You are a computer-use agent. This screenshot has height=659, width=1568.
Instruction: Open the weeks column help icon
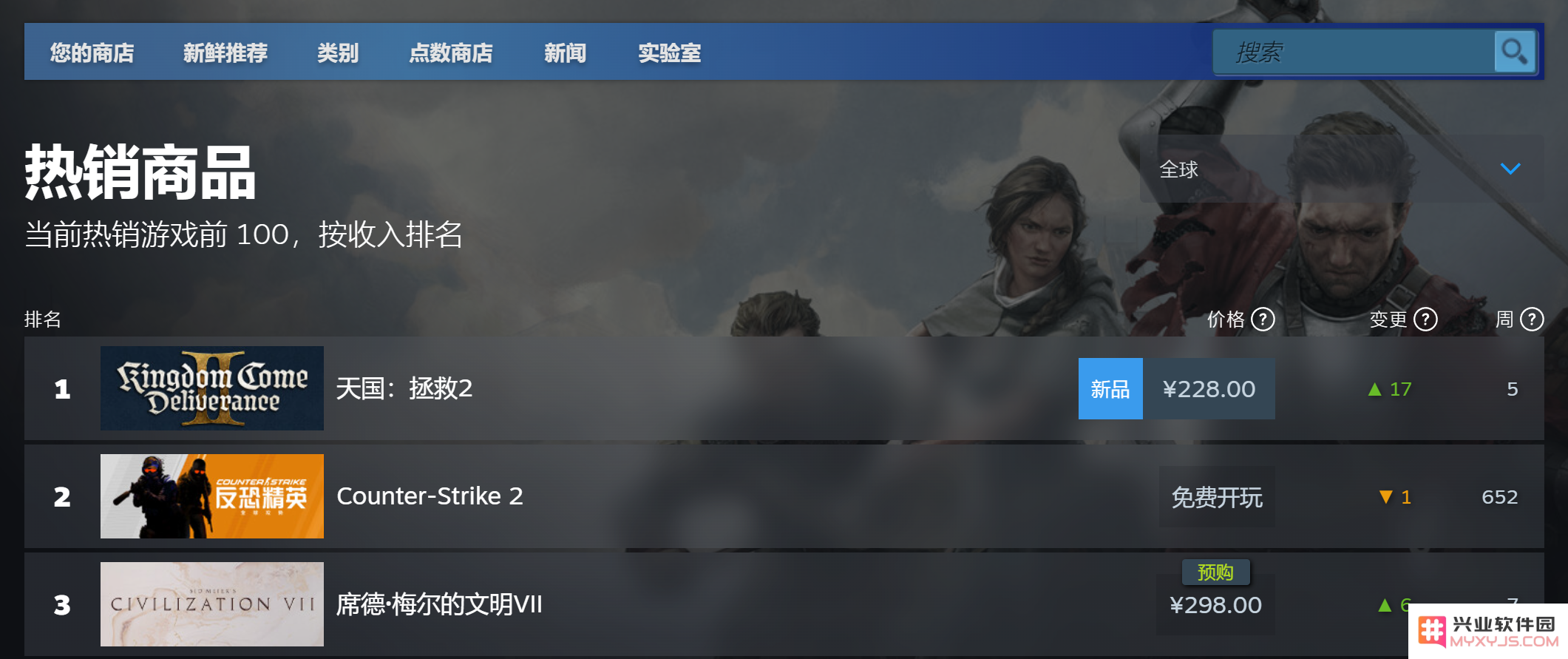tap(1532, 320)
